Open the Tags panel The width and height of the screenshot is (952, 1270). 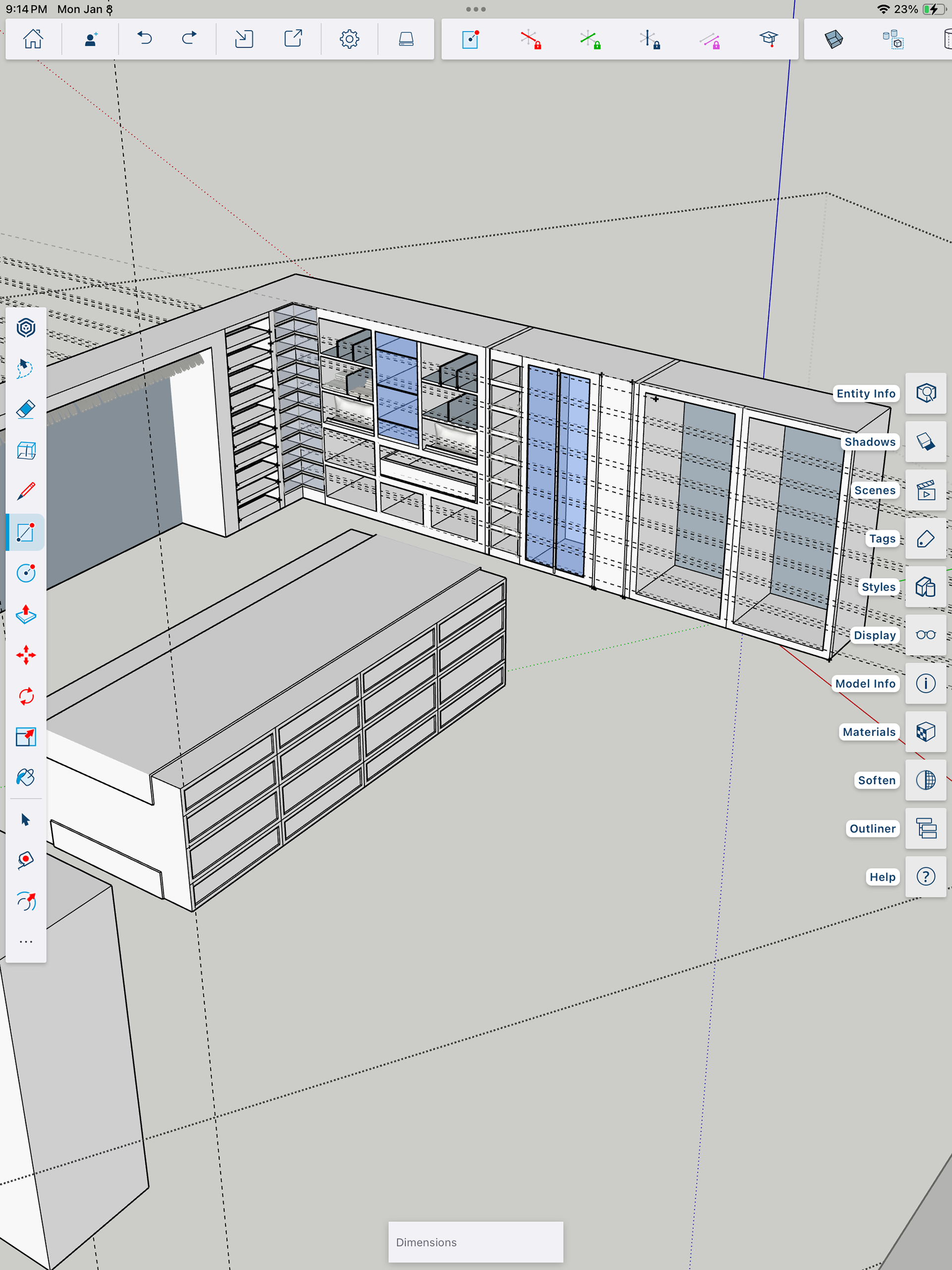click(926, 539)
